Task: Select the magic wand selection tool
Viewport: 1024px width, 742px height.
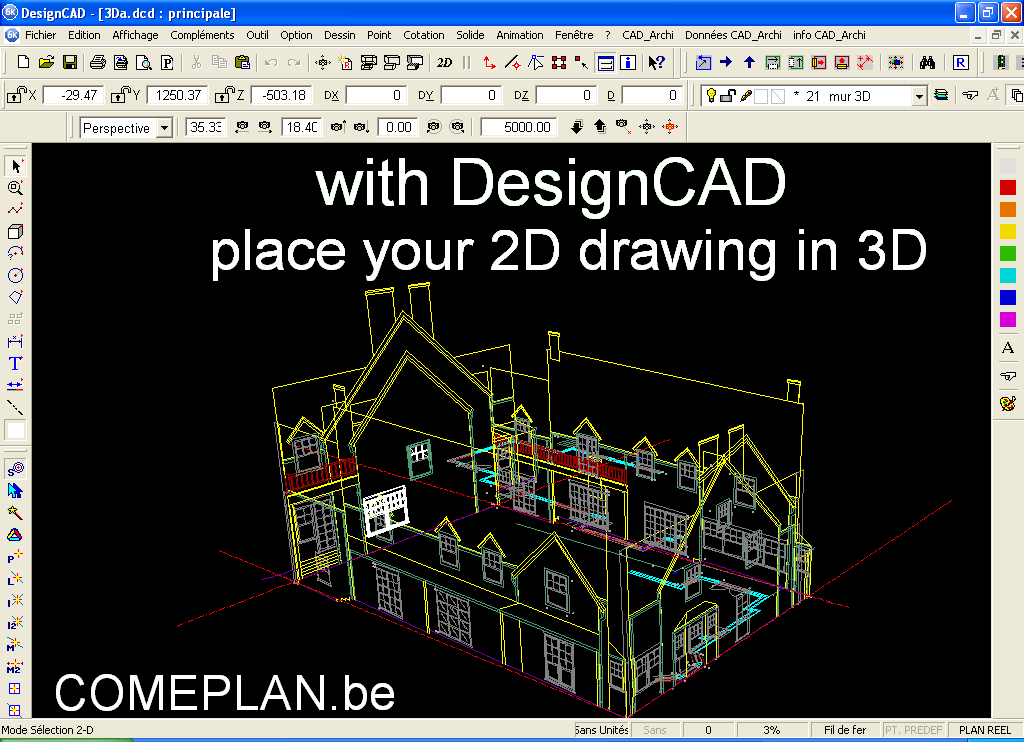Action: 15,513
